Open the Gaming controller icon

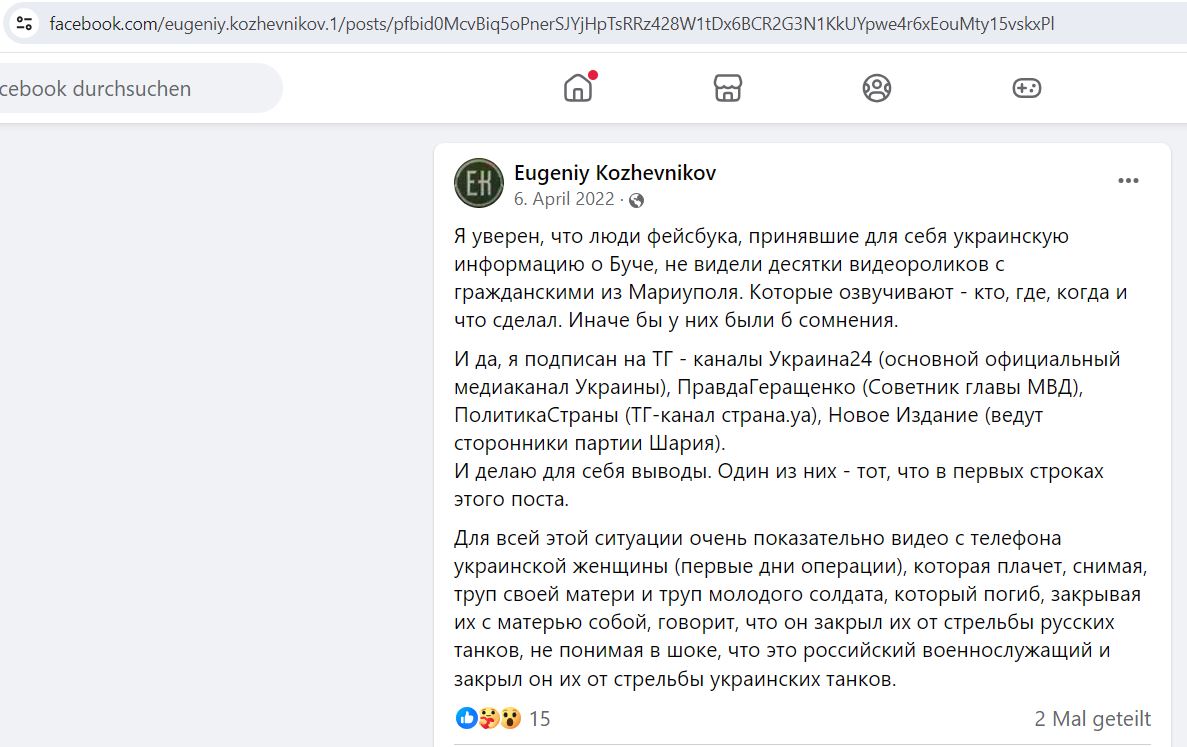1027,88
